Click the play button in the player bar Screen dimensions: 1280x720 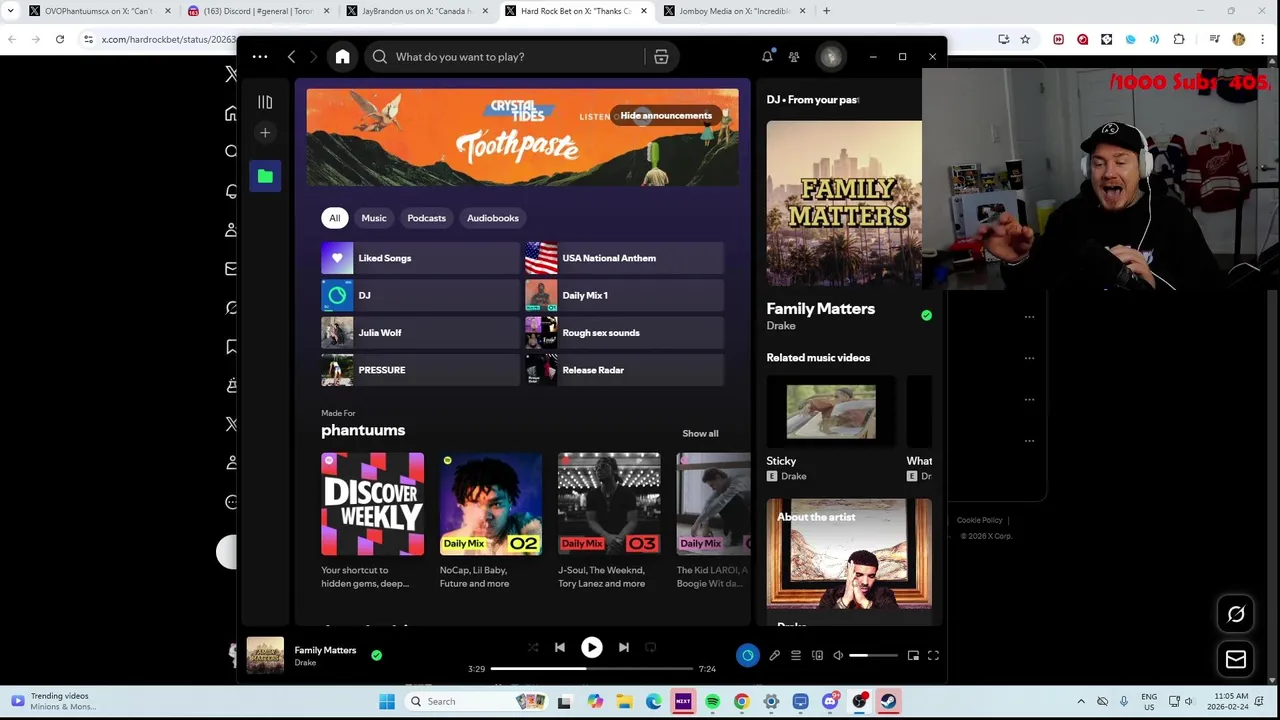pyautogui.click(x=592, y=647)
